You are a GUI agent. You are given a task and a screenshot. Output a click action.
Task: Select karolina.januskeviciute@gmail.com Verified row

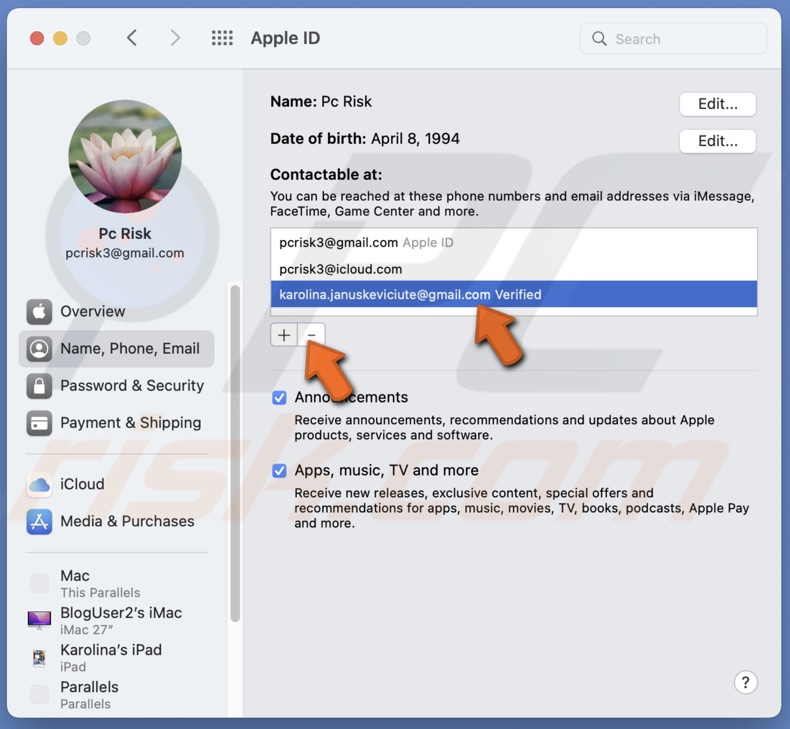tap(513, 294)
